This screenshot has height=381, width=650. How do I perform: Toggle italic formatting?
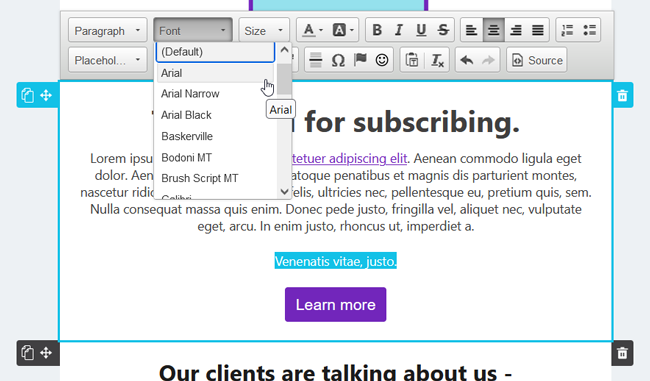pyautogui.click(x=399, y=30)
